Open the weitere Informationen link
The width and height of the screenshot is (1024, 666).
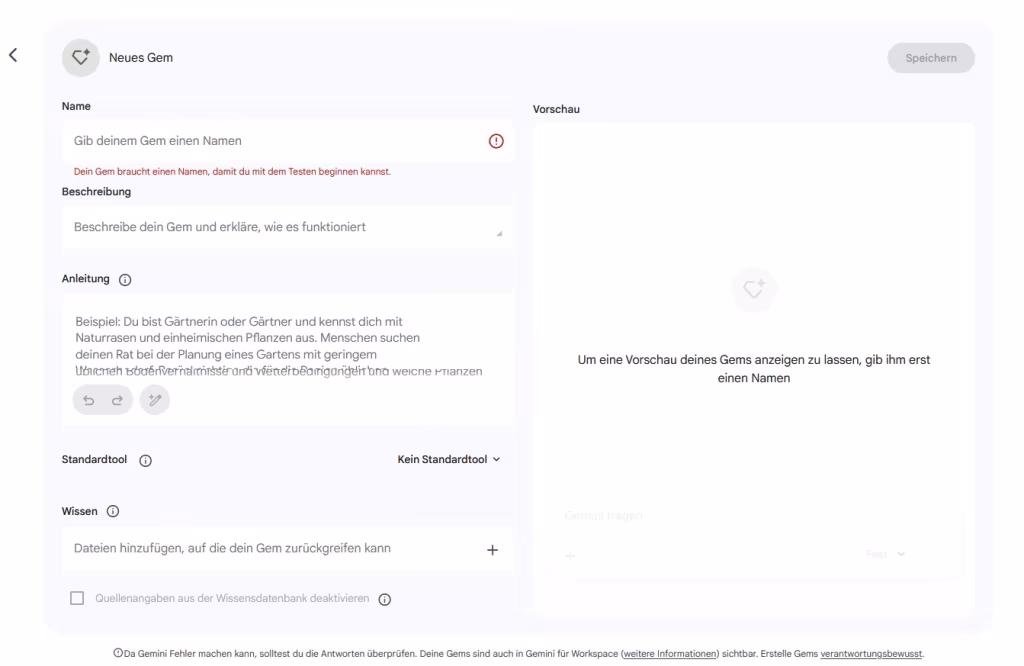pos(670,654)
